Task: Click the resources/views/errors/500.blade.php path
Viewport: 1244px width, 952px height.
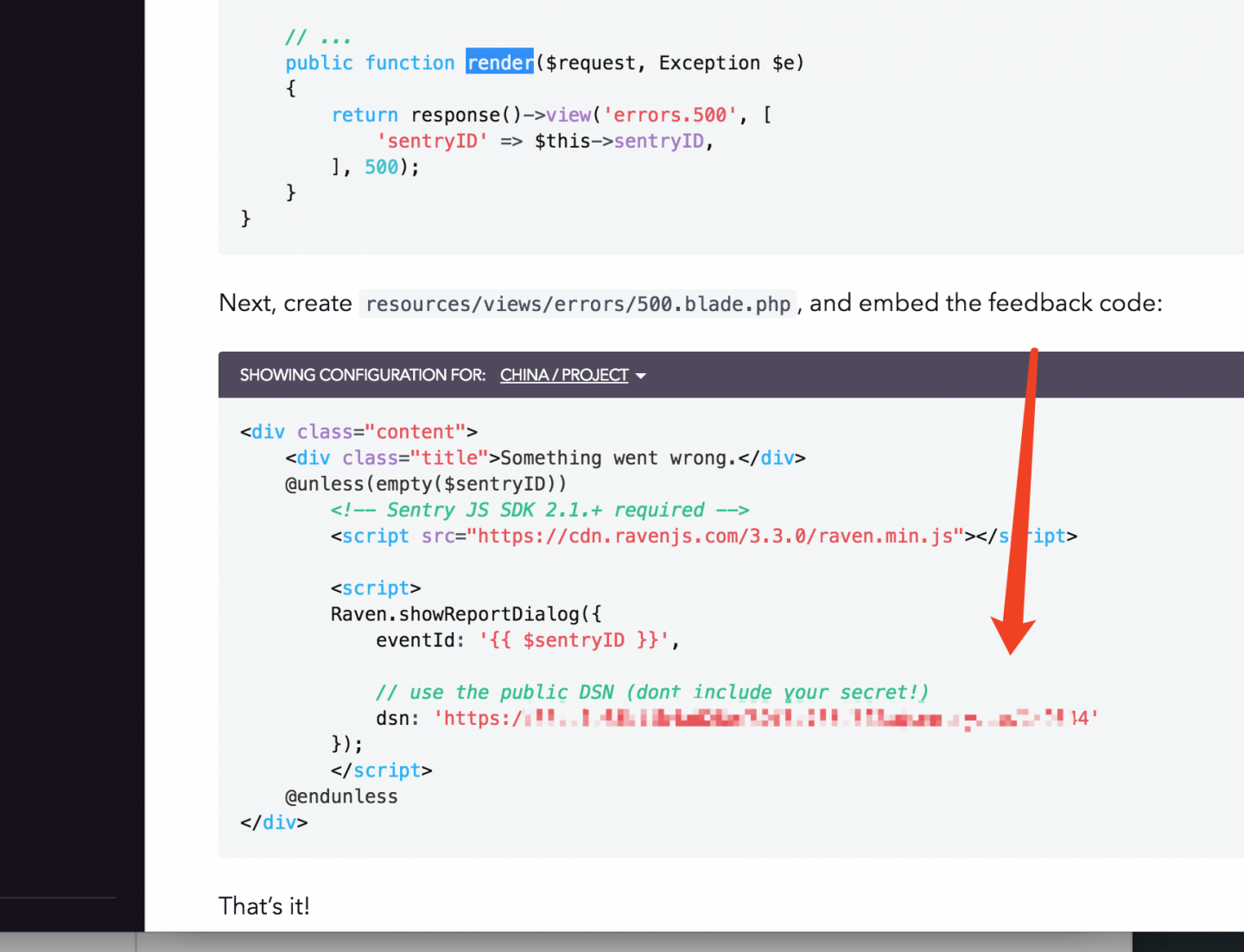Action: pos(578,304)
